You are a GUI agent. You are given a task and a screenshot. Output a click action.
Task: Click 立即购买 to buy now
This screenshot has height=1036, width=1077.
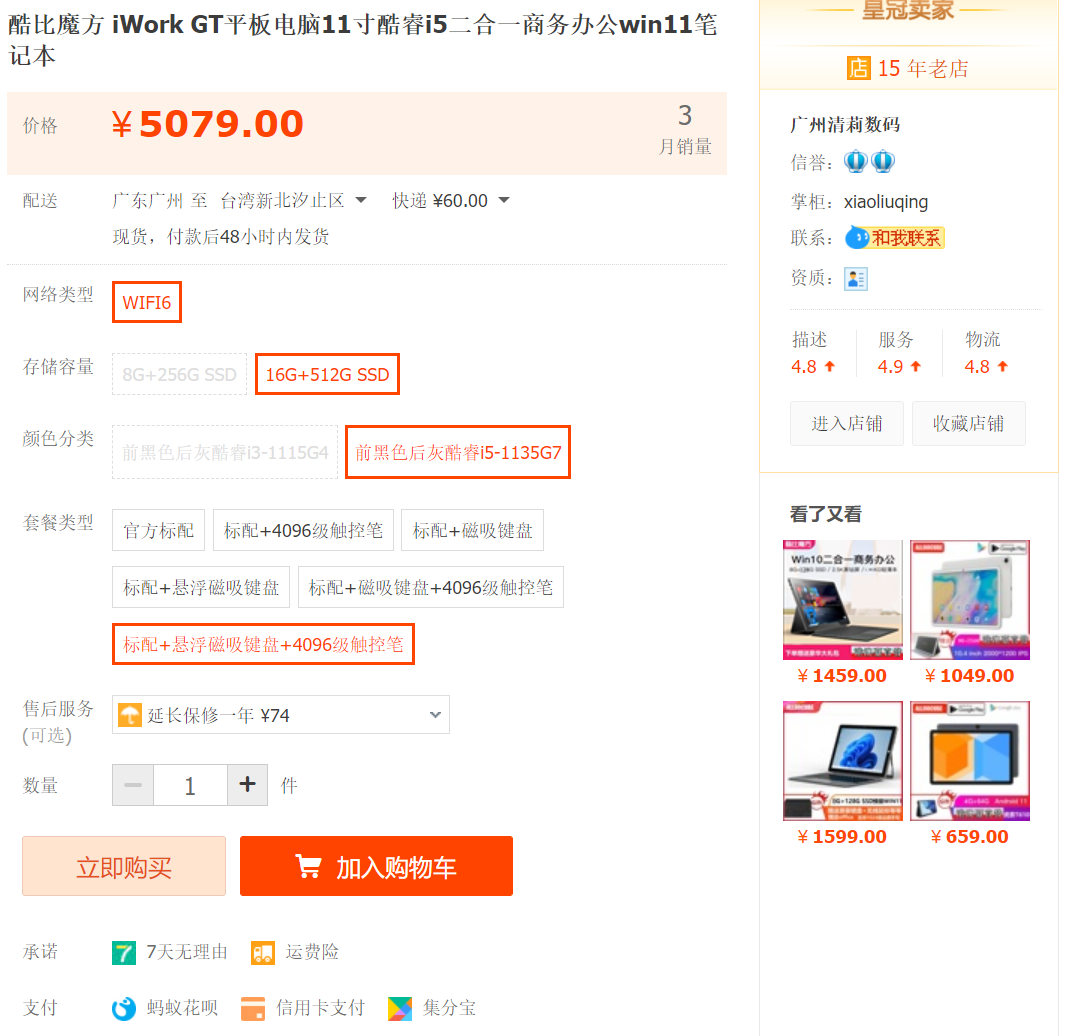(x=124, y=866)
